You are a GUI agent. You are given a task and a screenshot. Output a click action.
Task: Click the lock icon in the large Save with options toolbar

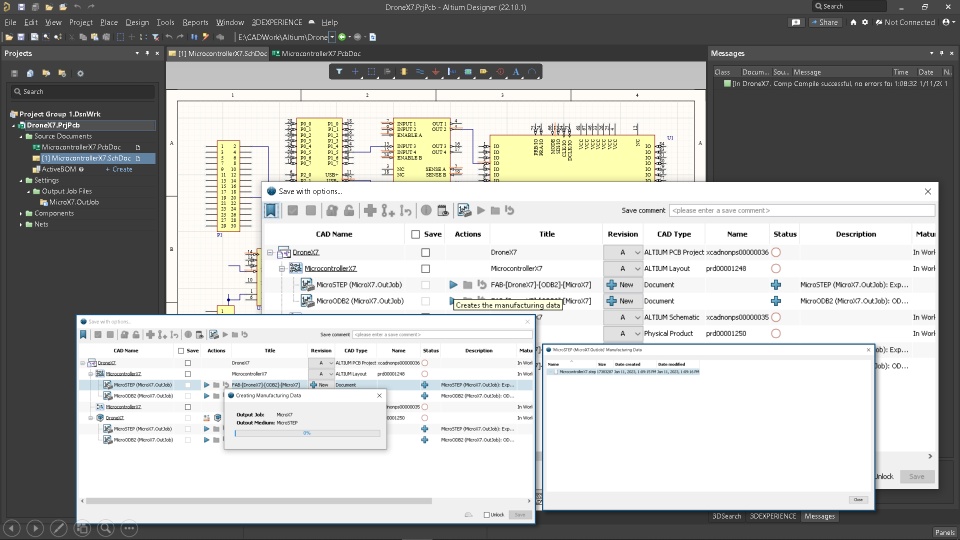(x=332, y=211)
